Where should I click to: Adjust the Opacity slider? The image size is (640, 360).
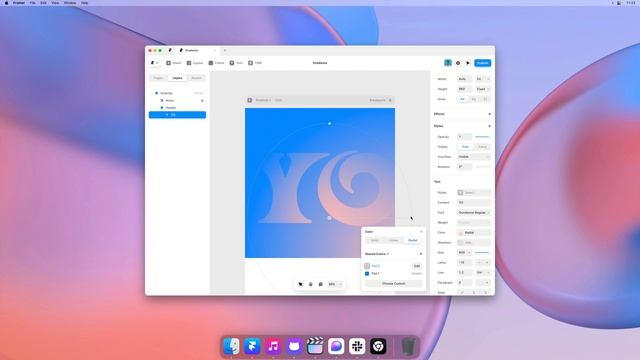482,137
